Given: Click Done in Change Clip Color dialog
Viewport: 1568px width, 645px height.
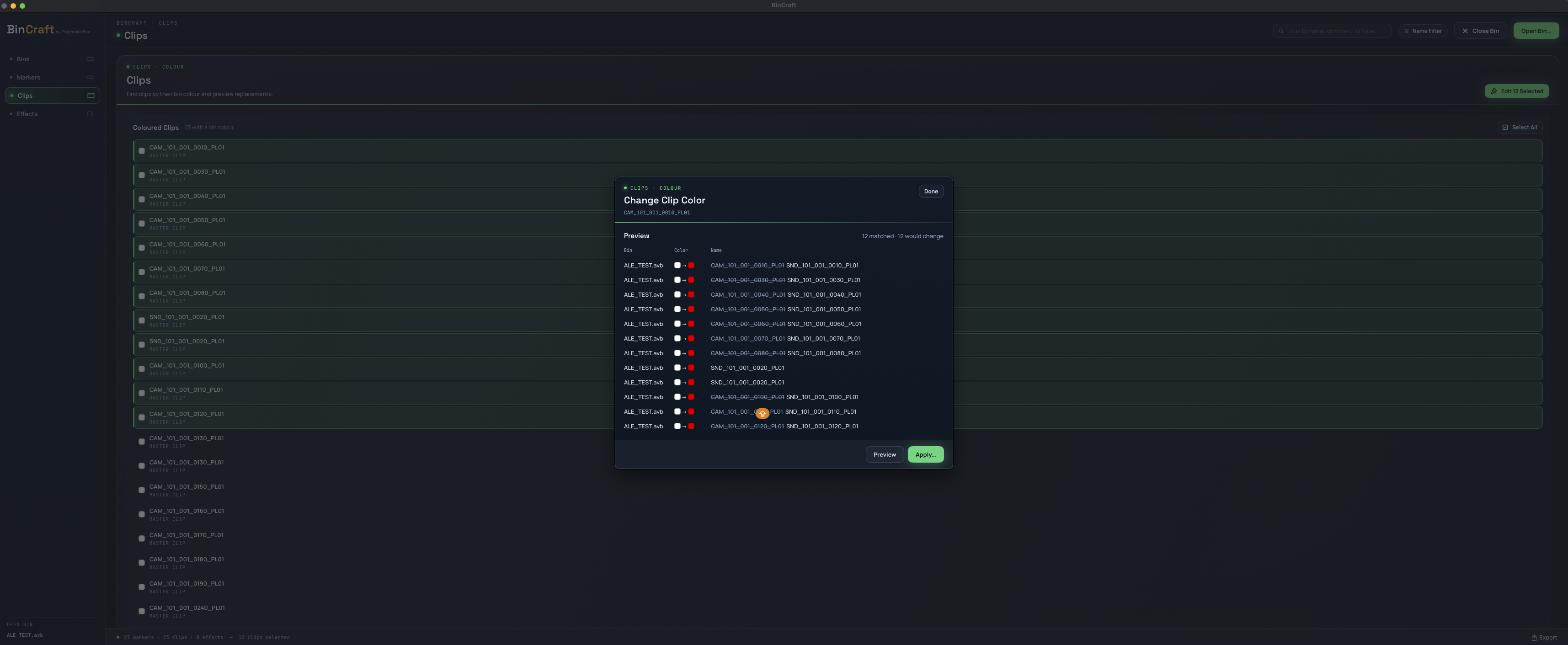Looking at the screenshot, I should click(931, 192).
